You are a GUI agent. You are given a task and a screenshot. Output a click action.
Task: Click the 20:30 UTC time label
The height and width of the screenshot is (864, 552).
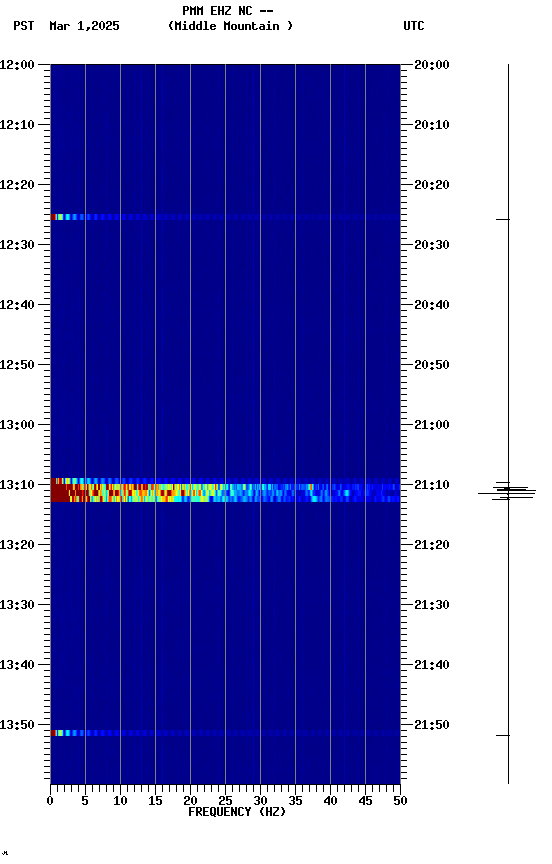[432, 245]
